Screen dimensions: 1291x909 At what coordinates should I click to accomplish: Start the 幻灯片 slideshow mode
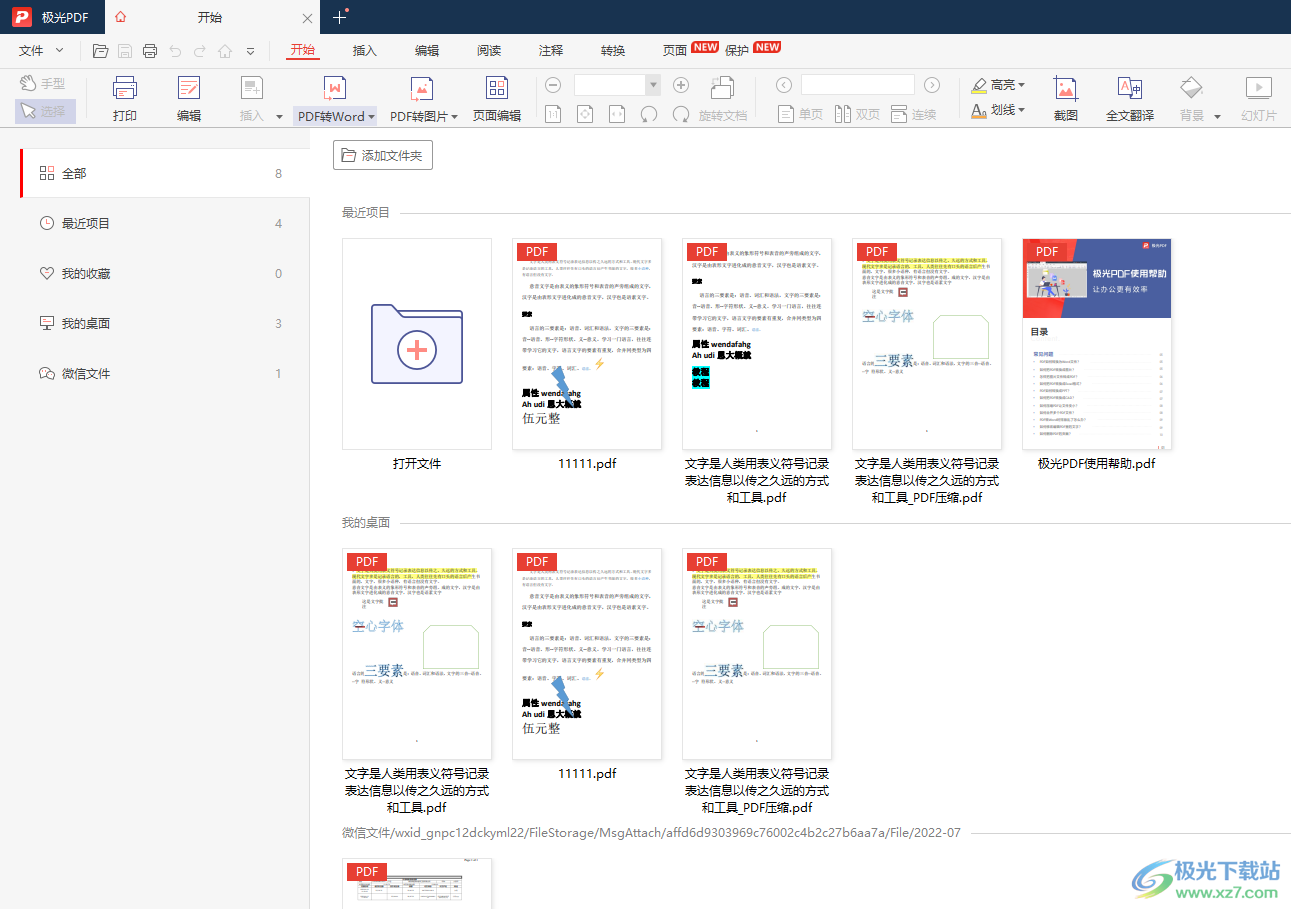tap(1259, 99)
